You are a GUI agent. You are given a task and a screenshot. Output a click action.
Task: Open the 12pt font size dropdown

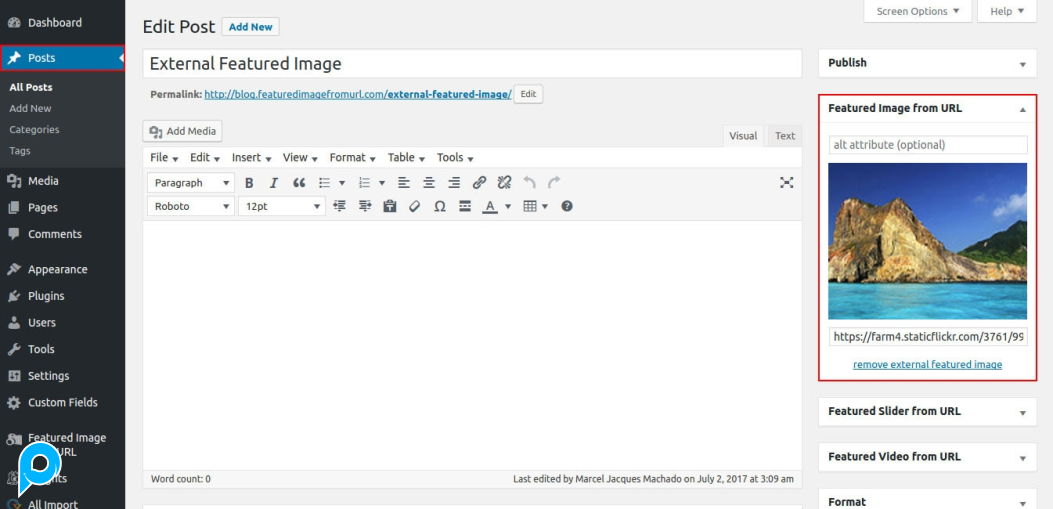(281, 207)
